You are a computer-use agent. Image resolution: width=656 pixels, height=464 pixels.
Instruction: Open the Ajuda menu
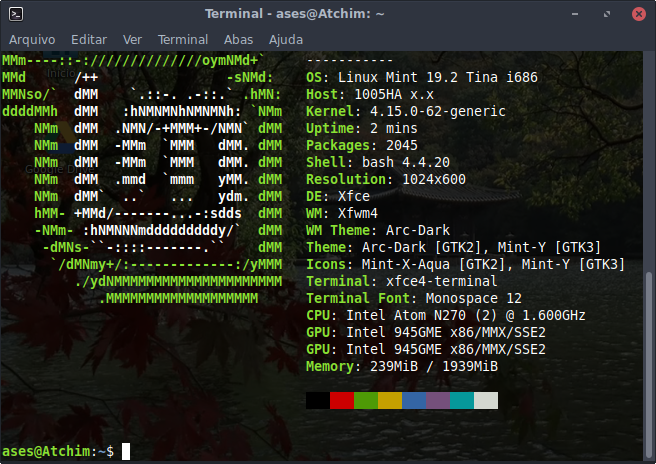[x=286, y=39]
